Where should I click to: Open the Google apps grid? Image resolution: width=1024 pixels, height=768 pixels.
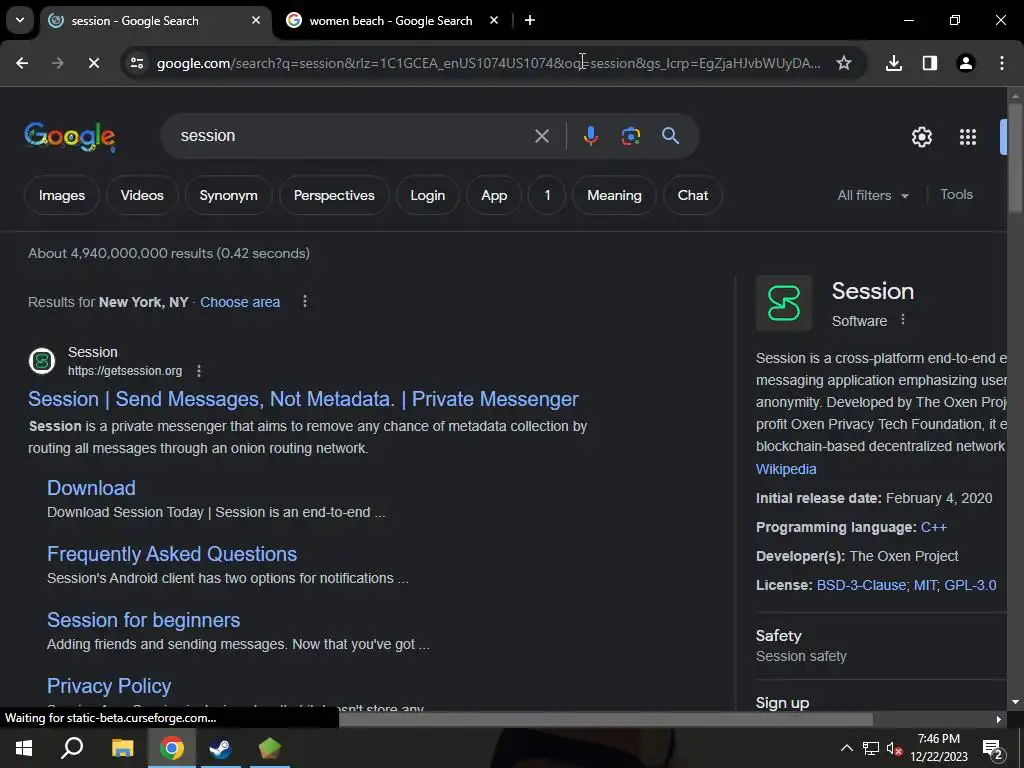tap(968, 137)
